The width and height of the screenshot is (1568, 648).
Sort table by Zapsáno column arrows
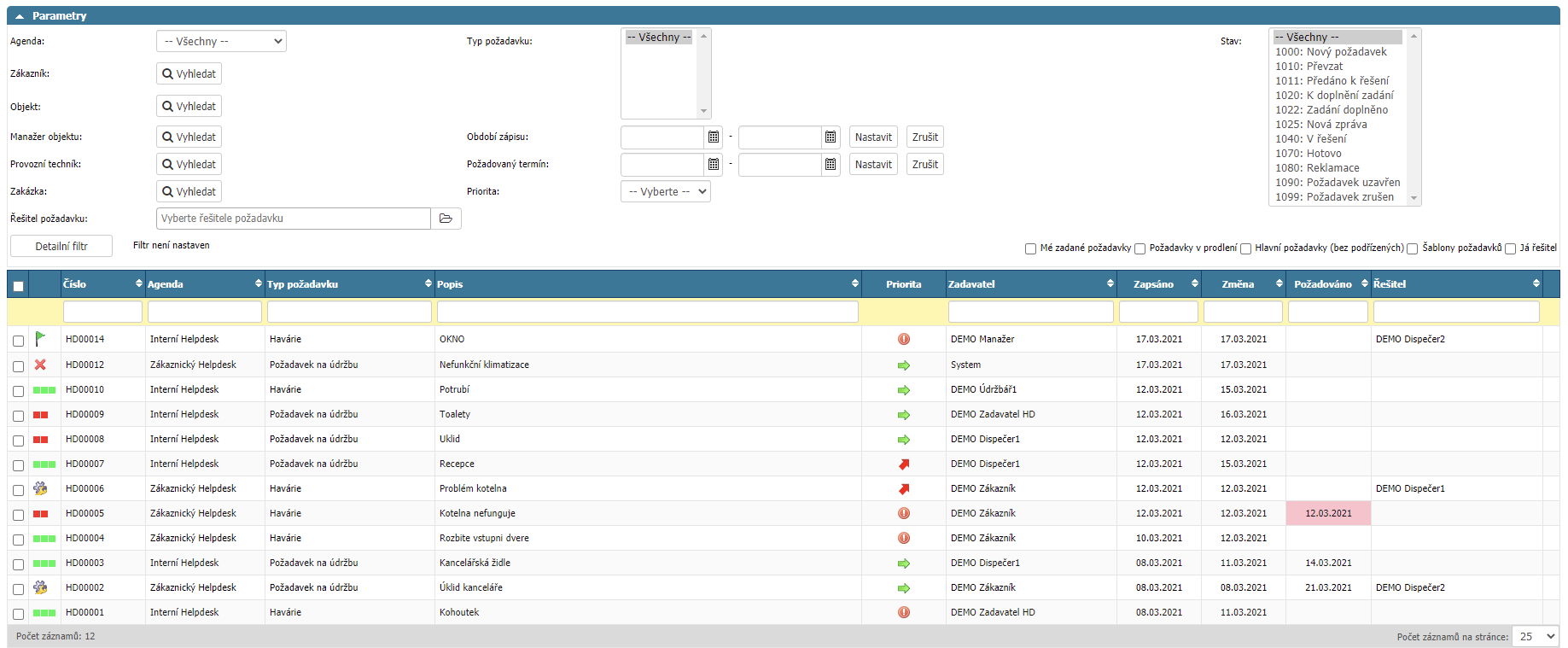click(1194, 283)
